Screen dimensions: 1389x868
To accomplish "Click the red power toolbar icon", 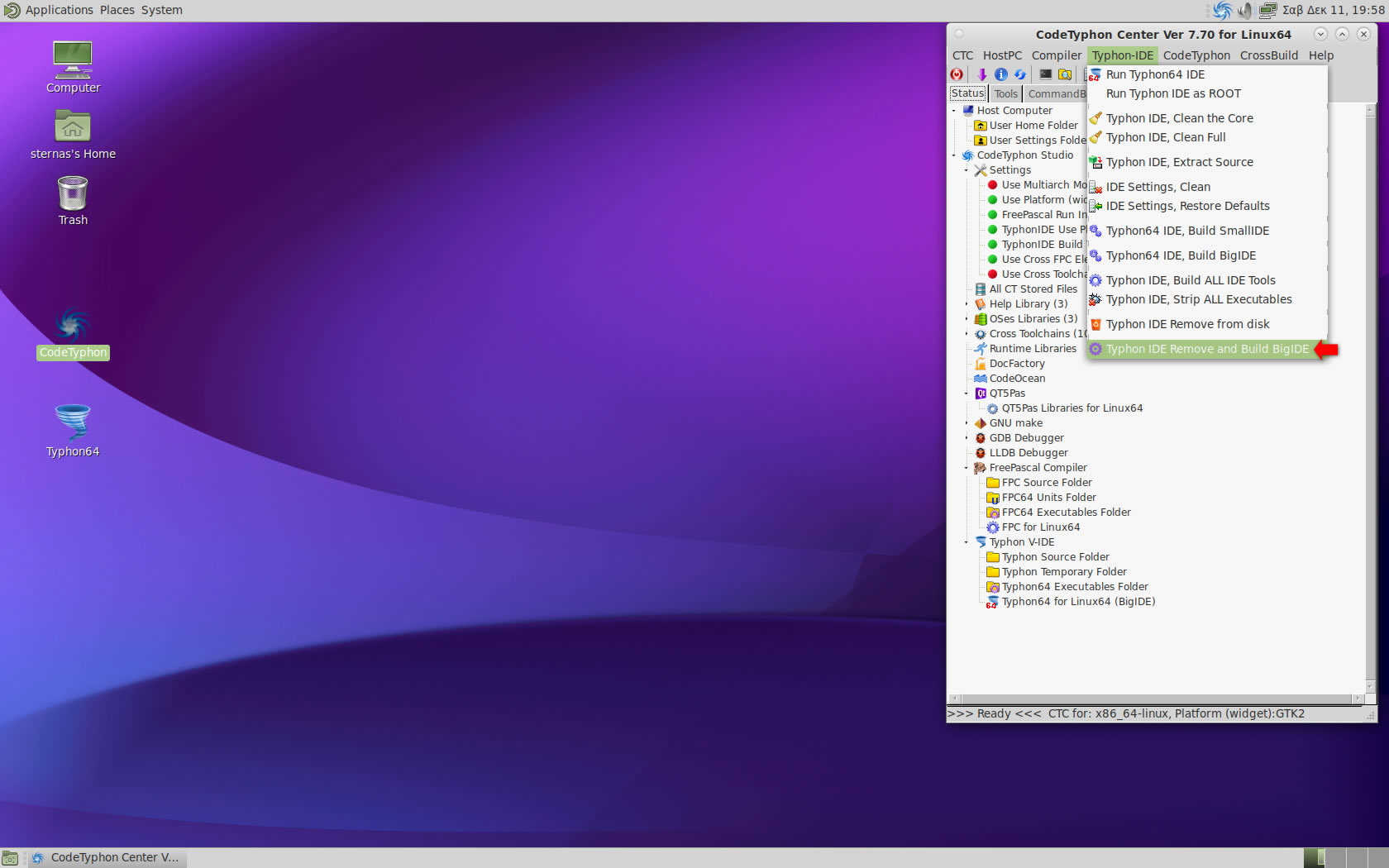I will click(957, 74).
